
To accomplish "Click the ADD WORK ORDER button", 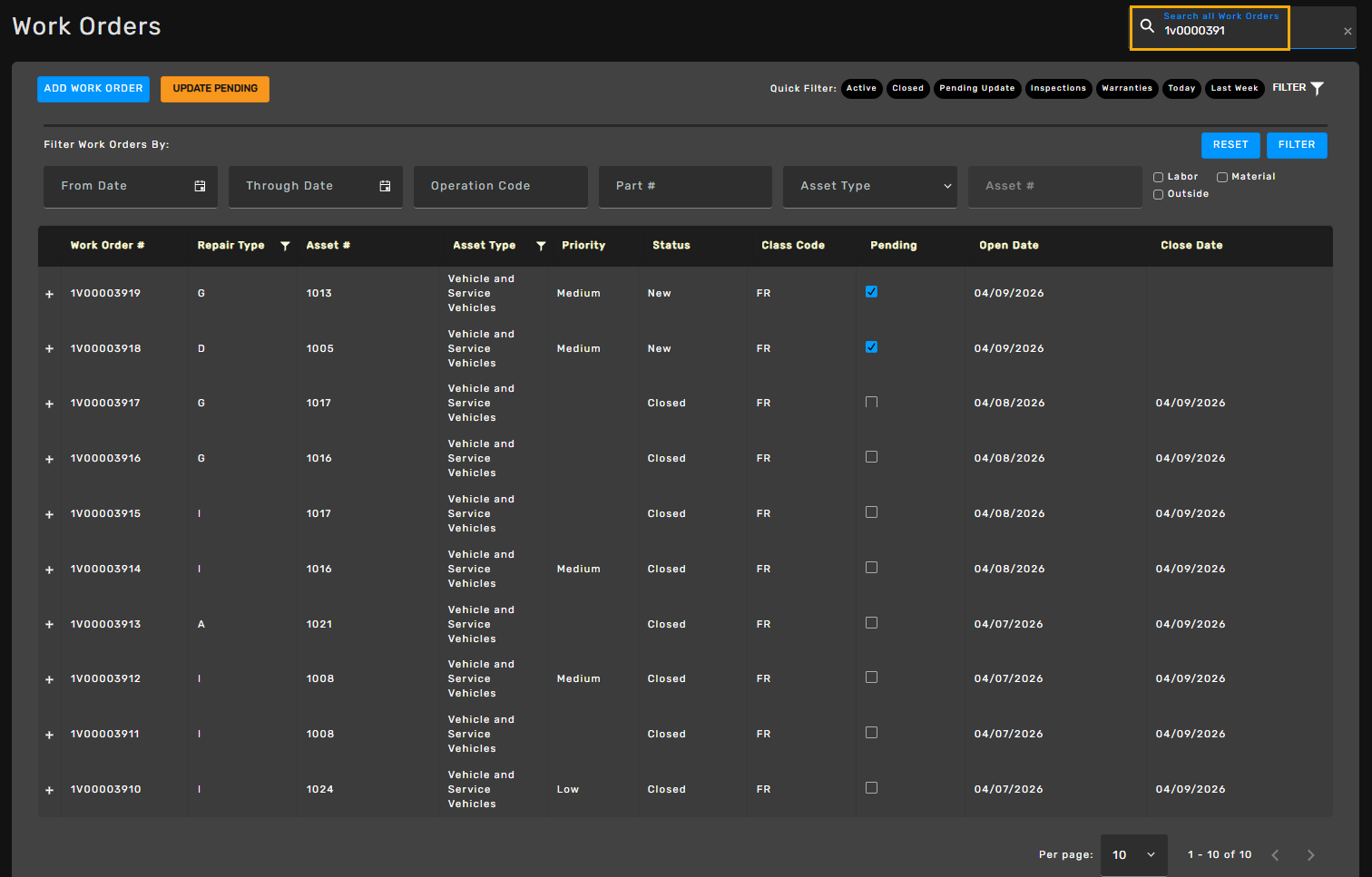I will click(93, 89).
